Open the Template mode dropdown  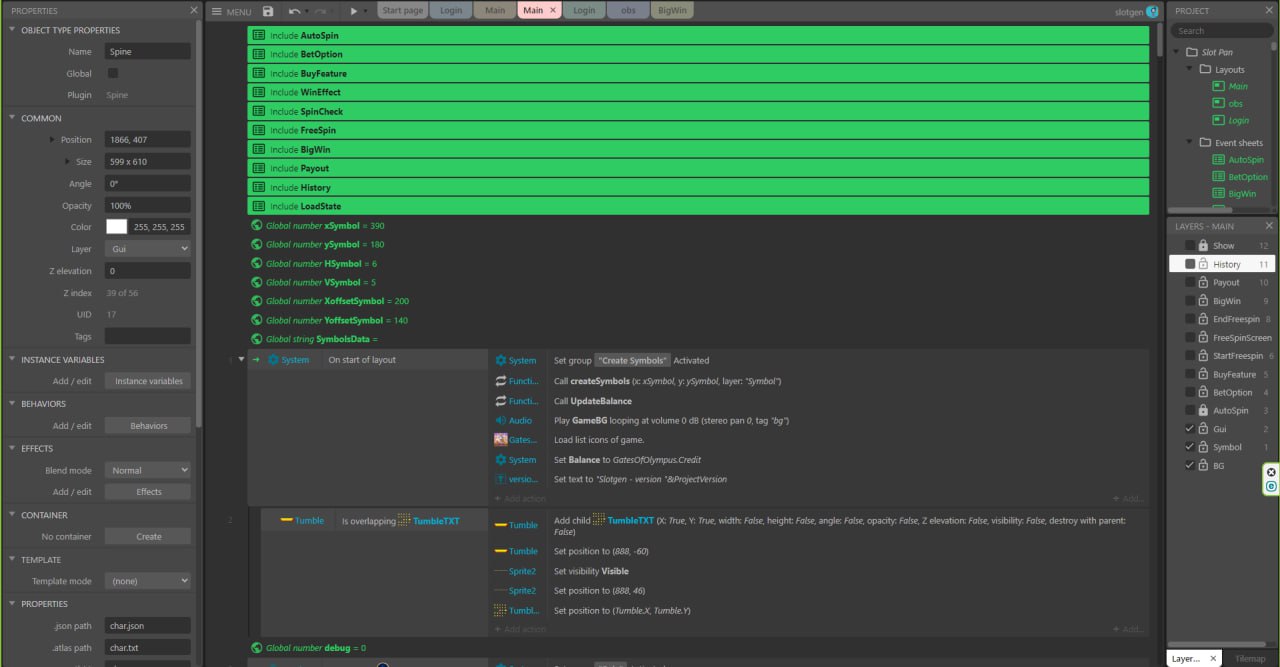coord(148,581)
